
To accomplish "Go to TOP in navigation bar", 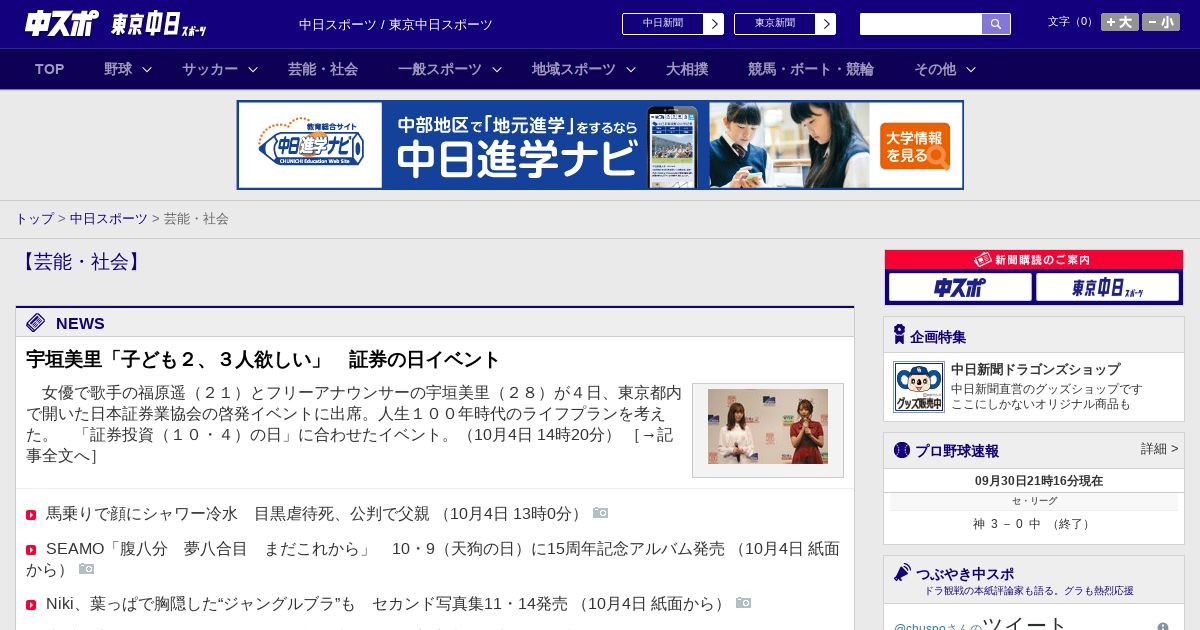I will coord(50,69).
